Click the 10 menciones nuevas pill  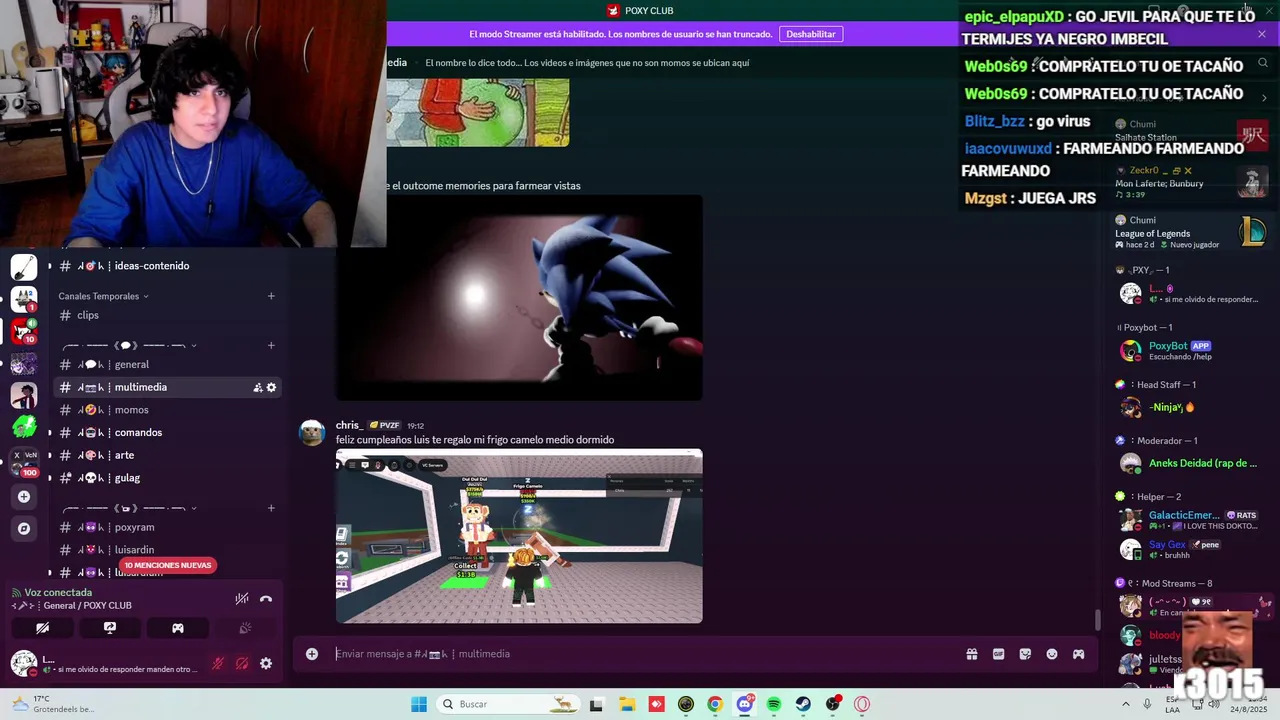tap(168, 565)
